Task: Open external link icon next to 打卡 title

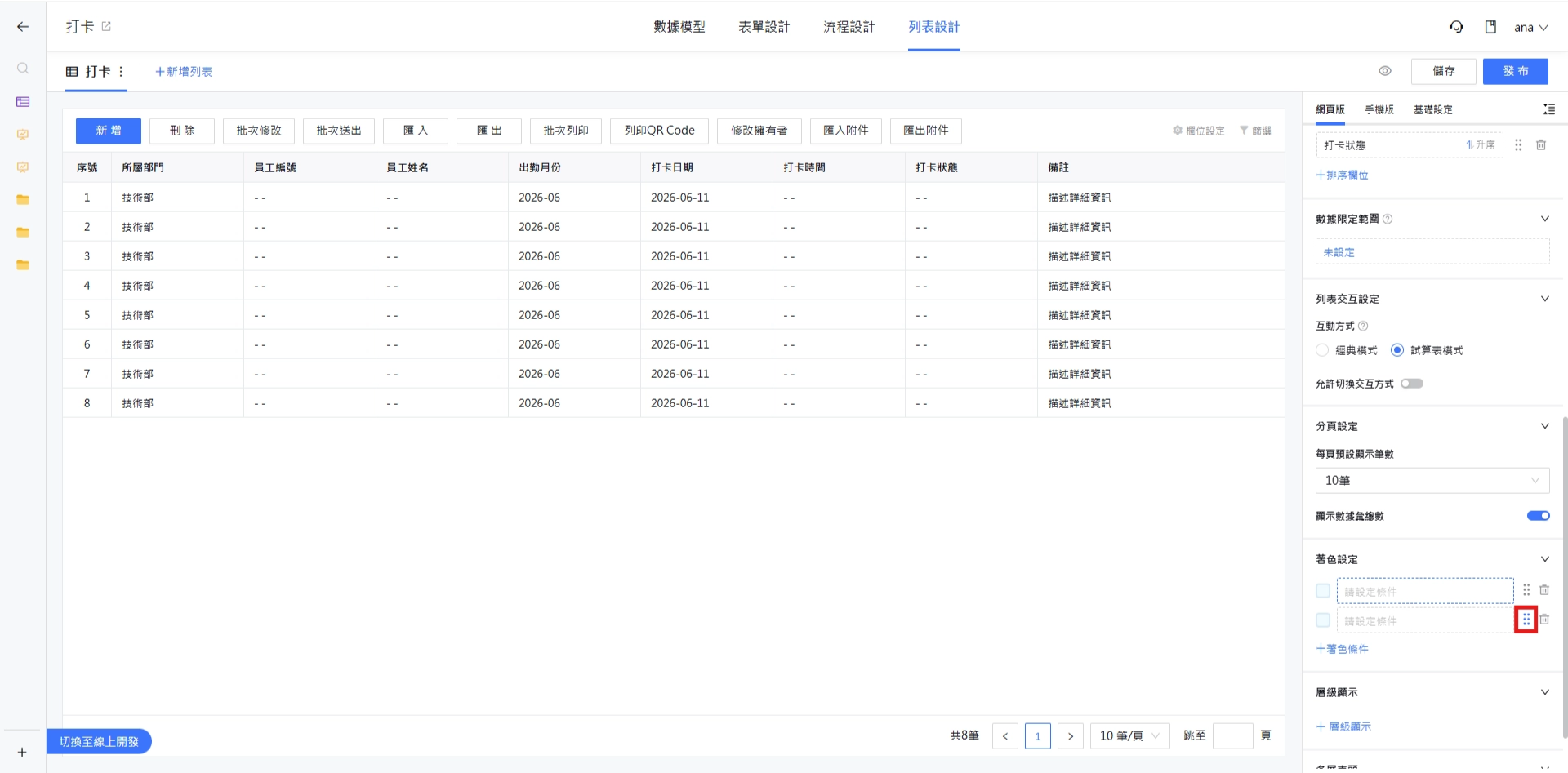Action: coord(106,26)
